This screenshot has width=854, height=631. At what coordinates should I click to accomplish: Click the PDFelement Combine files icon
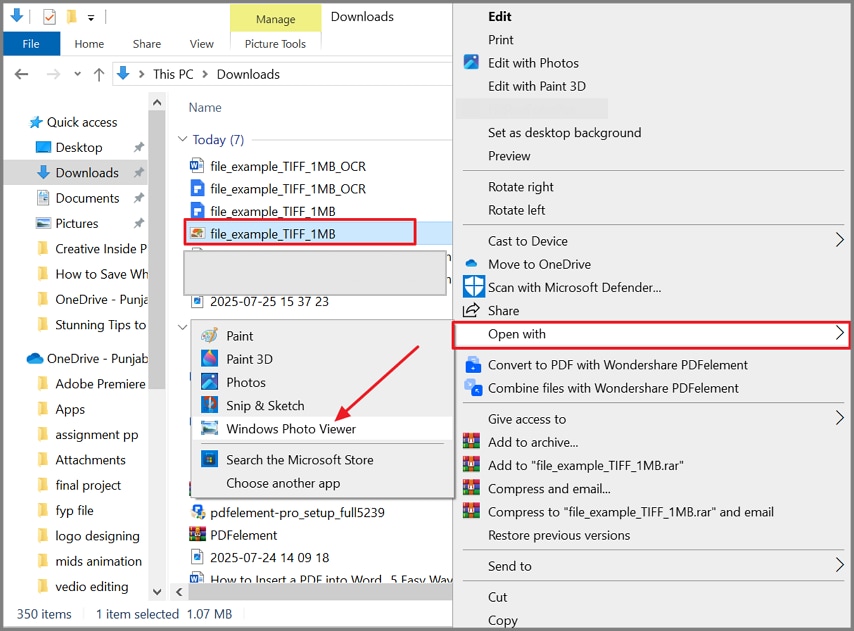tap(473, 387)
